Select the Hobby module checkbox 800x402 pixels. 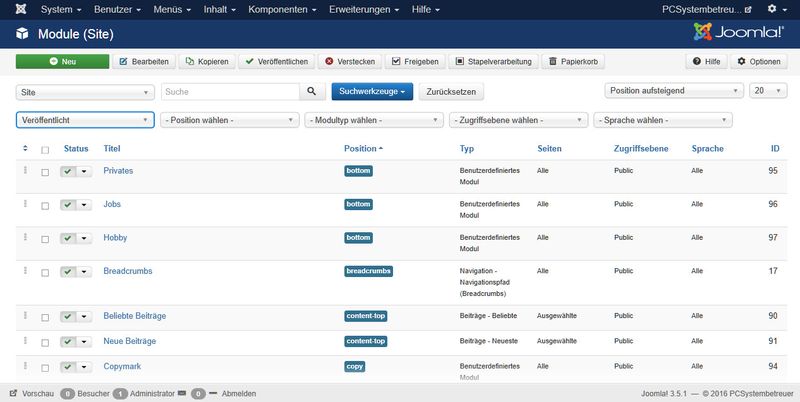[x=45, y=239]
